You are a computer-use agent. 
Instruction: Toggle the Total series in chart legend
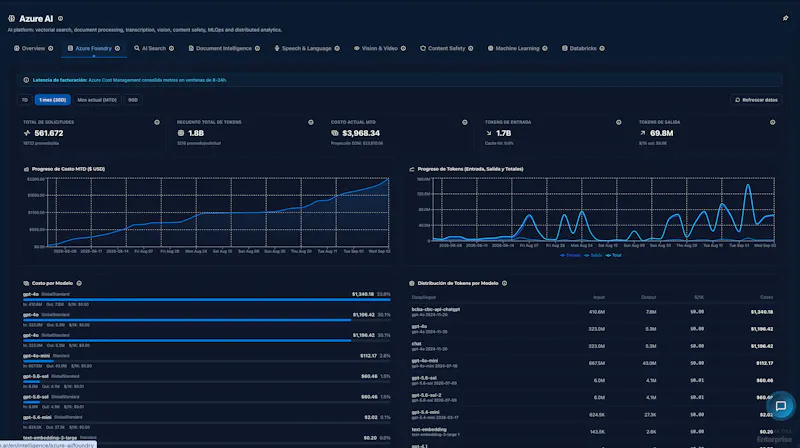point(614,255)
